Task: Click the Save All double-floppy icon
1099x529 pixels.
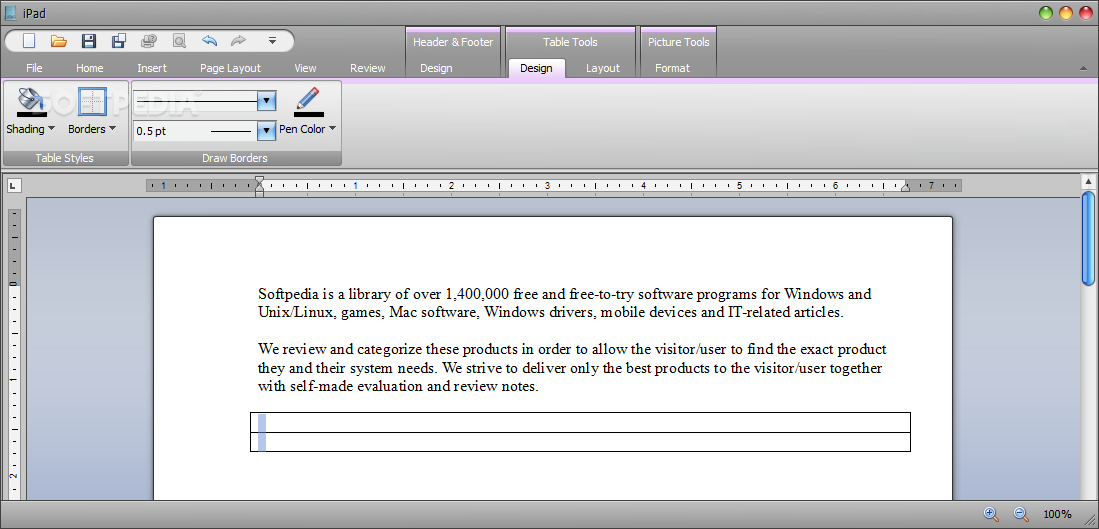Action: pyautogui.click(x=119, y=41)
